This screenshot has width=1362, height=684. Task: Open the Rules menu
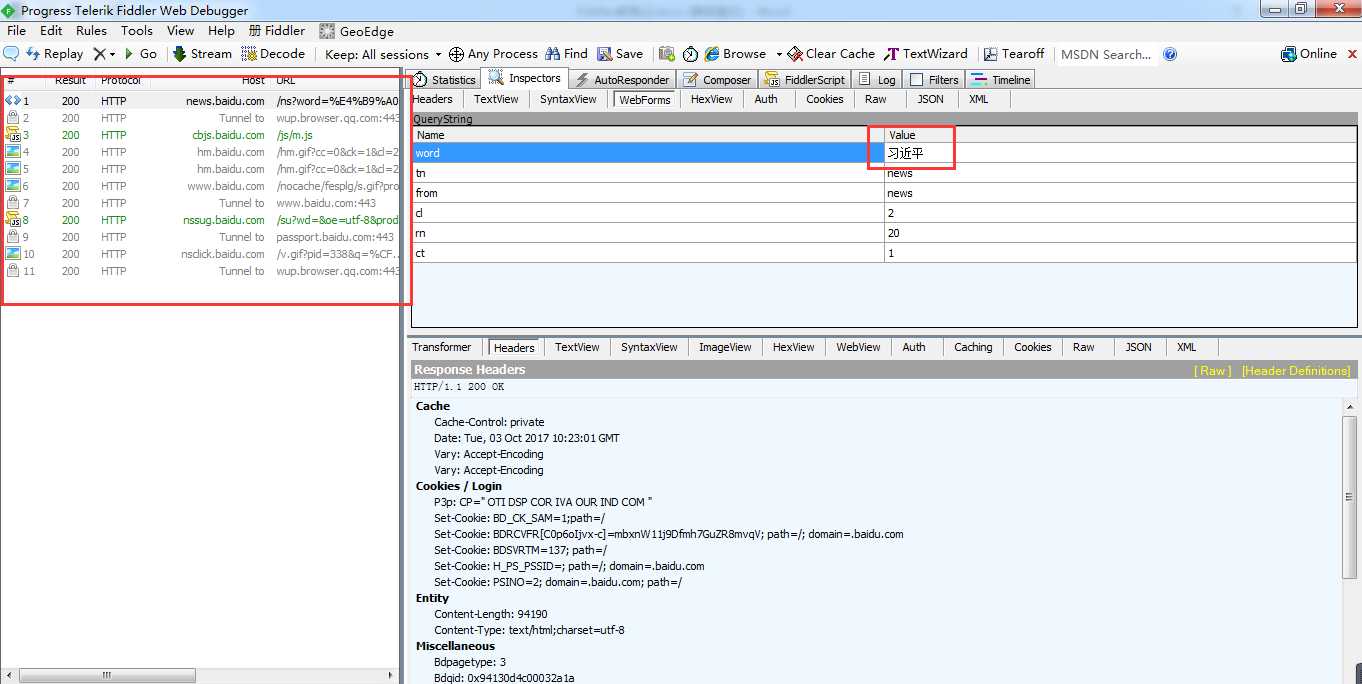pos(91,31)
